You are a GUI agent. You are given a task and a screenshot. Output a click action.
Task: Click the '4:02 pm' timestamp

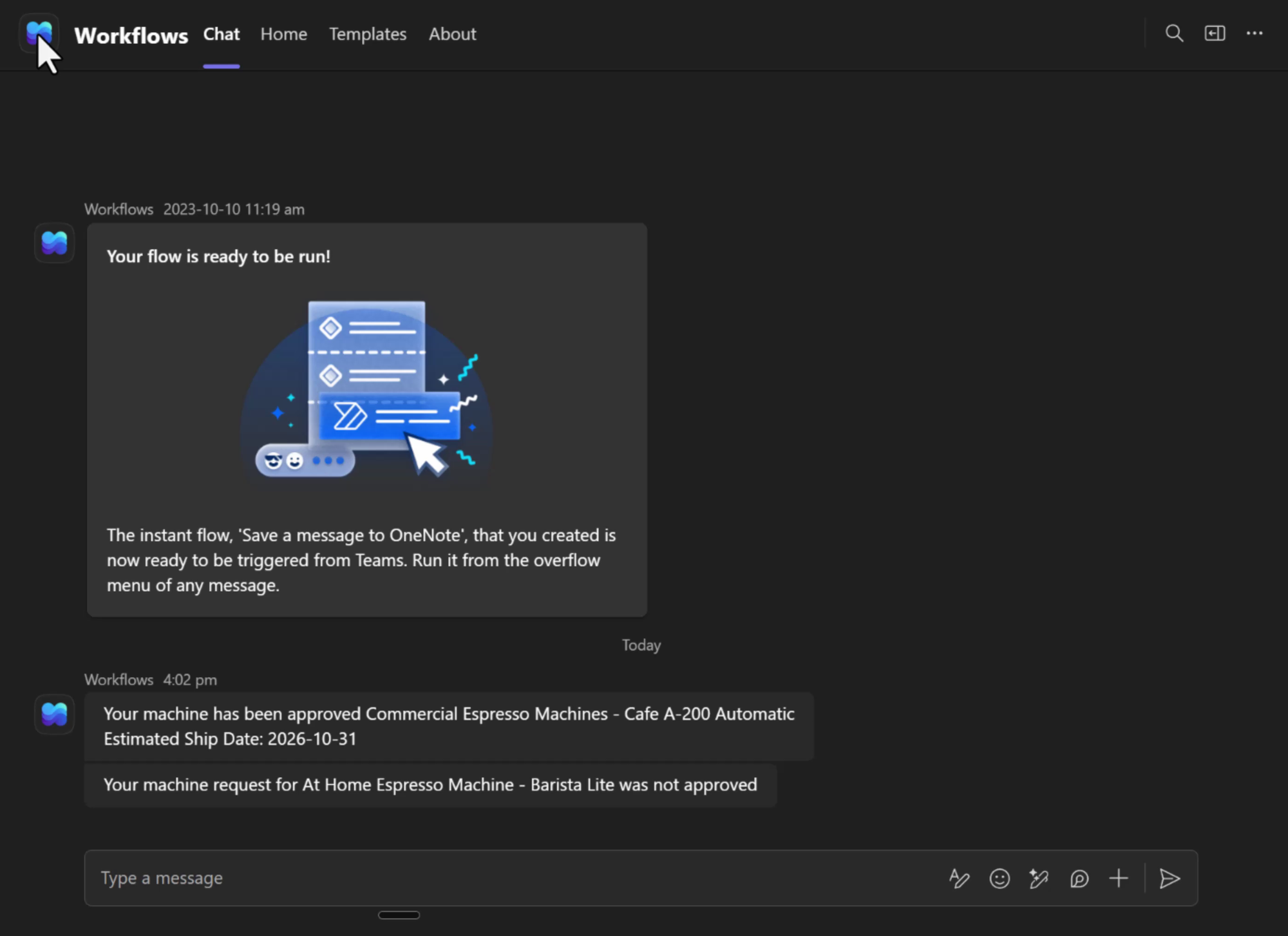(190, 680)
